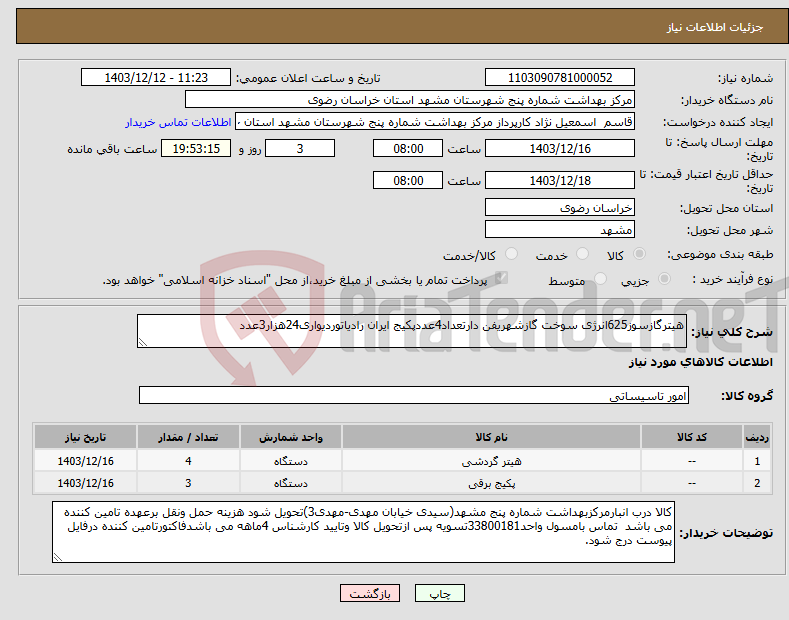Select the خدمت radio button
The image size is (789, 620).
point(582,254)
